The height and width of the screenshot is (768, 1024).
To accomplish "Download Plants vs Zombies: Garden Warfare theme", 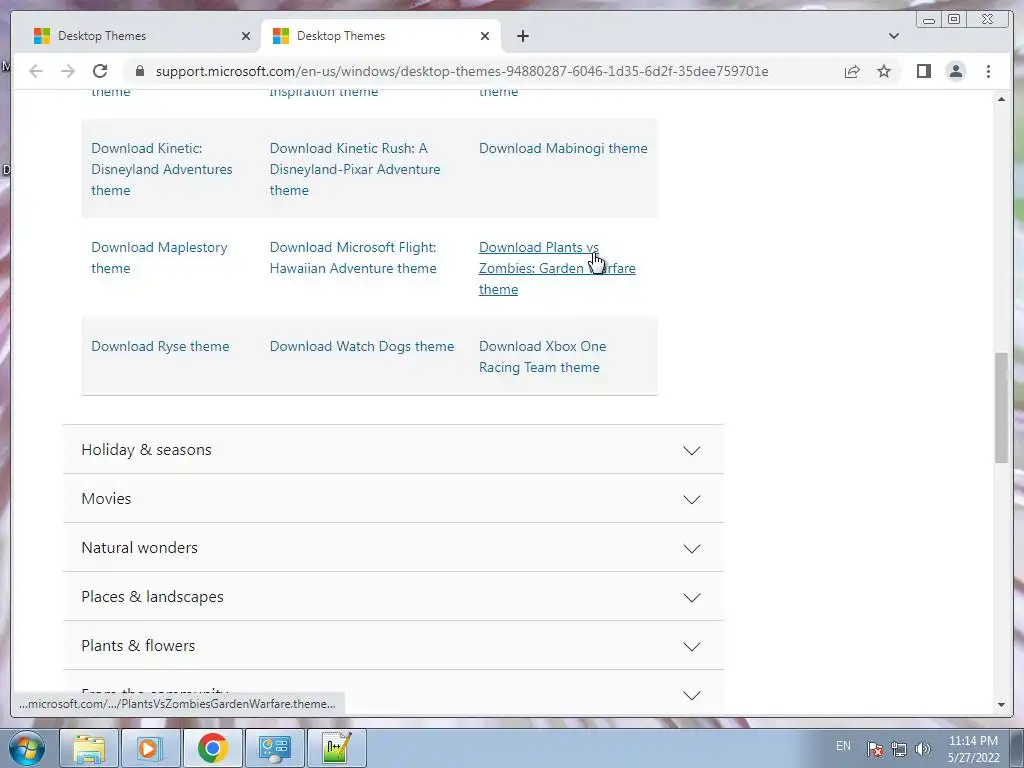I will [557, 268].
